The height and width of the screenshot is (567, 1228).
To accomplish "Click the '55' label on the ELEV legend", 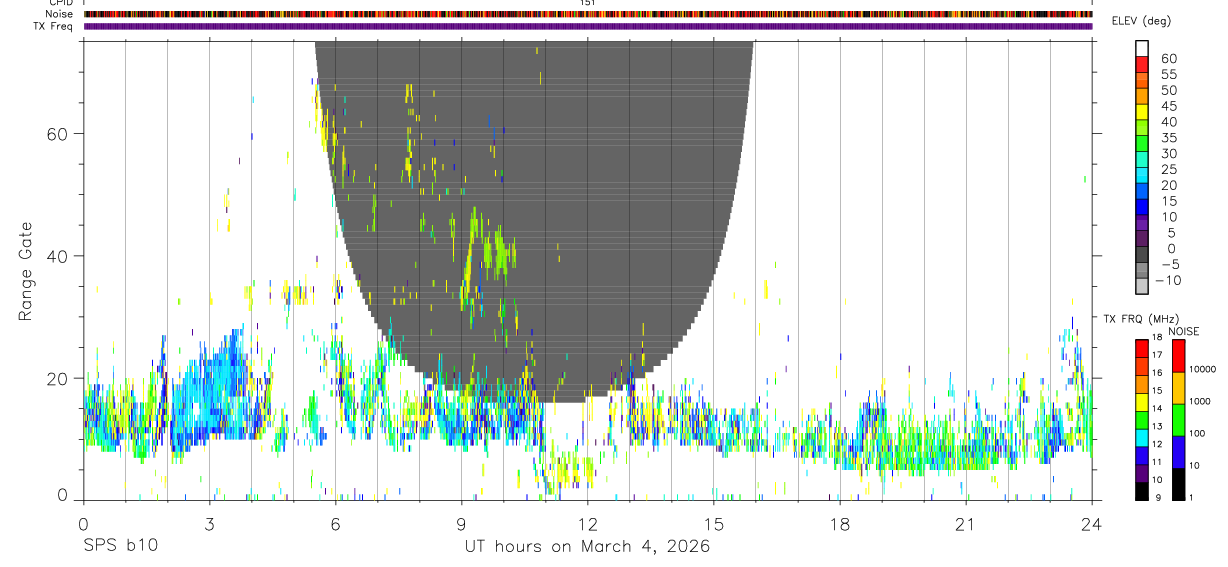I will click(1170, 75).
